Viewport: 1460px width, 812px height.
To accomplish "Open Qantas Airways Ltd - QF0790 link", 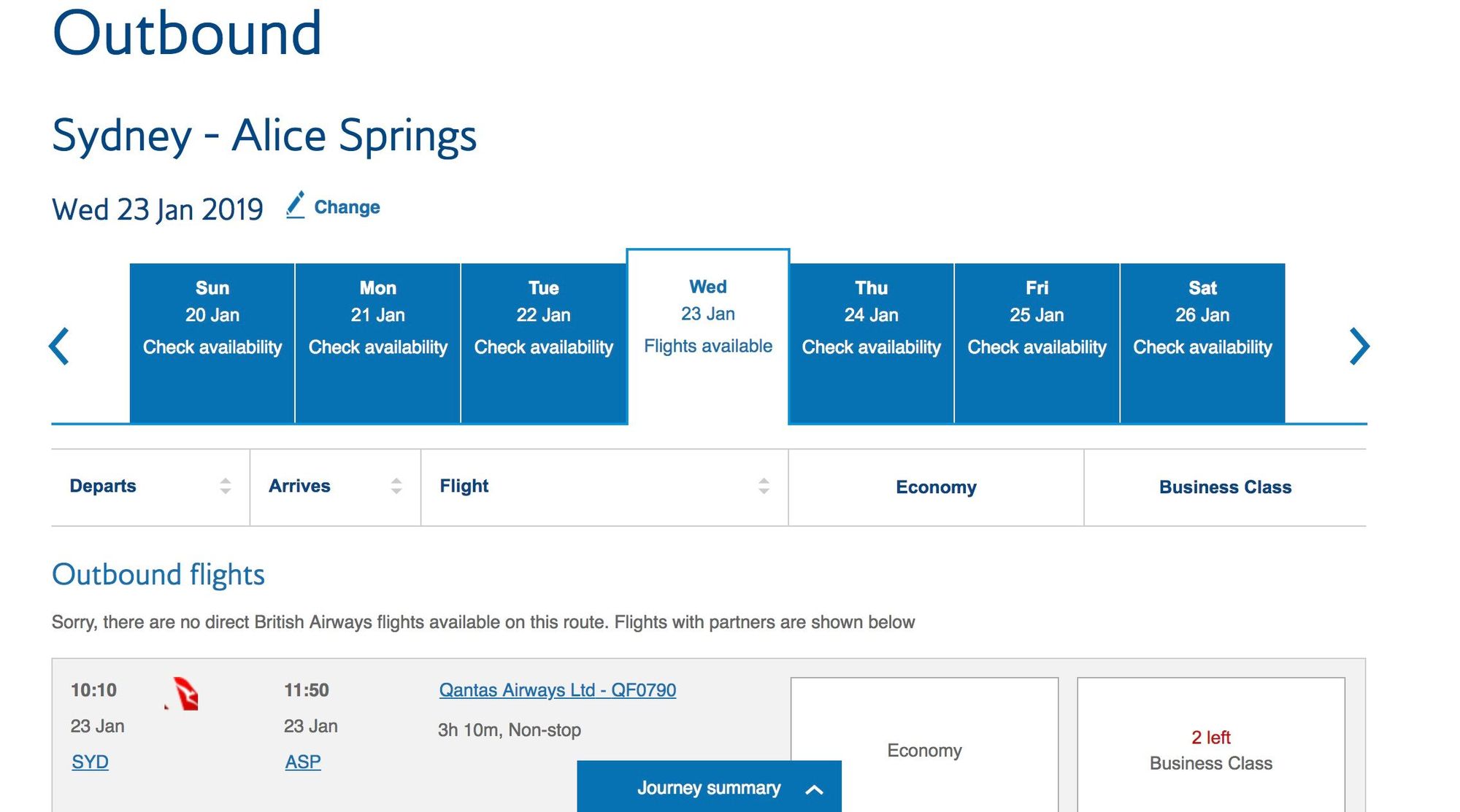I will click(x=558, y=690).
